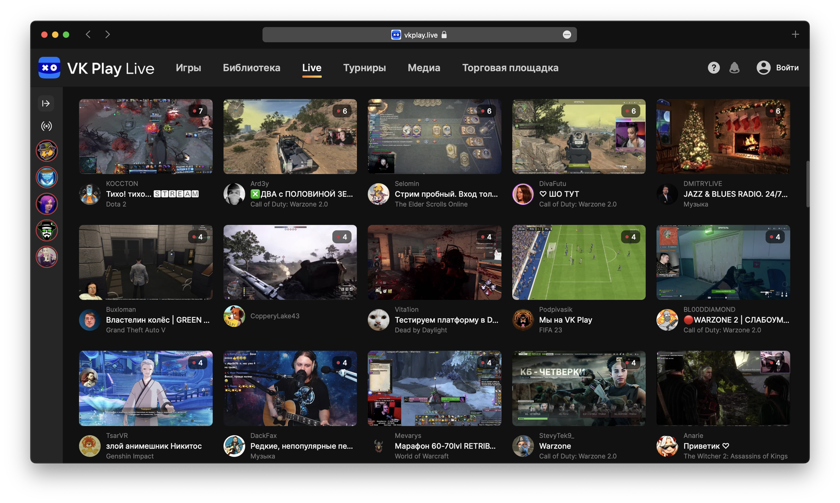Open the Dota 2 stream thumbnail by KOCCTON

[146, 137]
